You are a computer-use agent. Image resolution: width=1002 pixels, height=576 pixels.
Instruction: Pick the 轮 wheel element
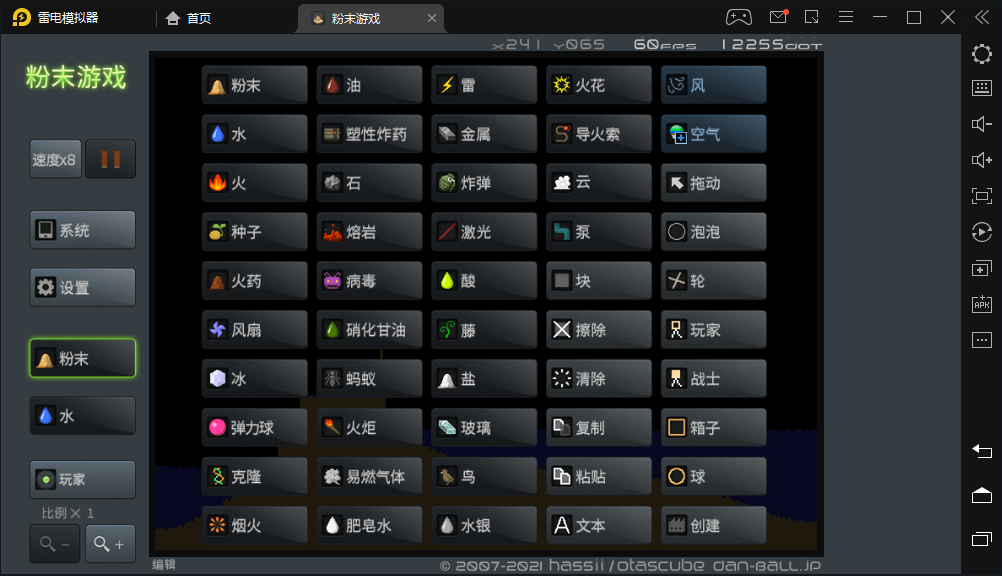[x=713, y=281]
